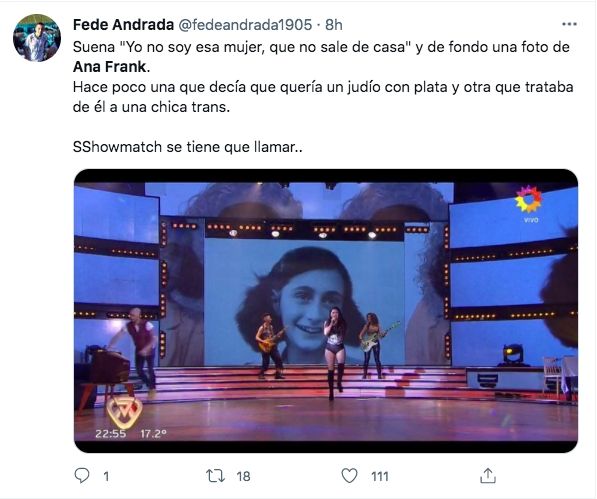Open the three-dot more options menu

pos(569,24)
